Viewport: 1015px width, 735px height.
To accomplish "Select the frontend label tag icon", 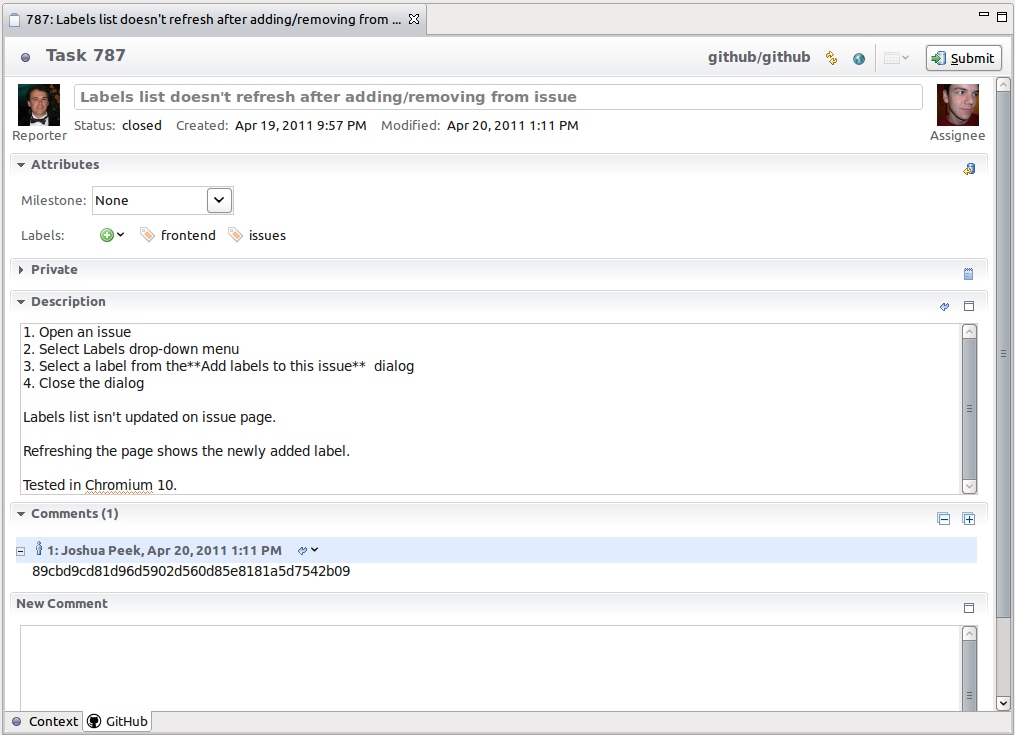I will pos(147,234).
